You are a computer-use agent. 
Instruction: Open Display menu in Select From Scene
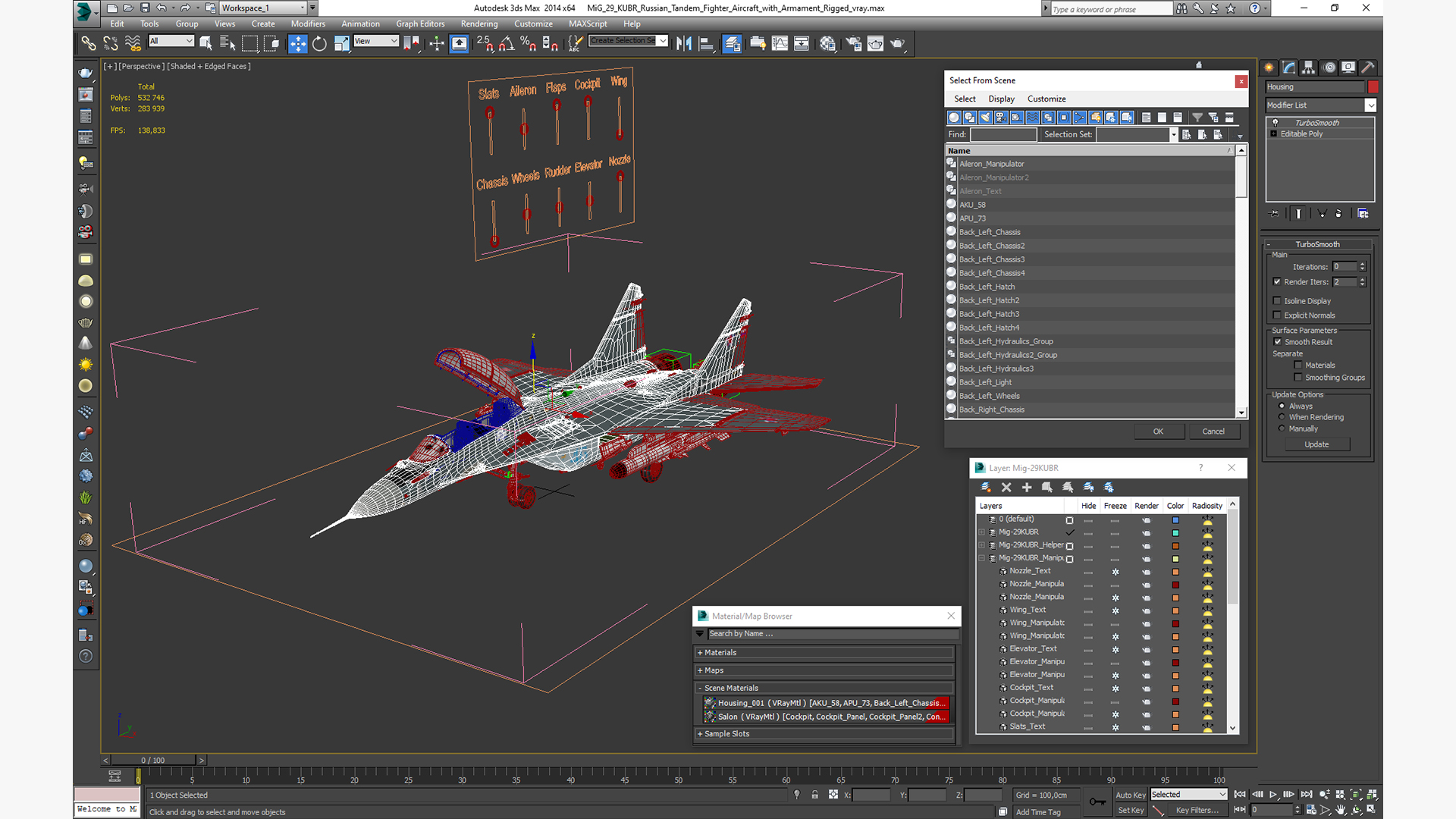click(x=1001, y=99)
